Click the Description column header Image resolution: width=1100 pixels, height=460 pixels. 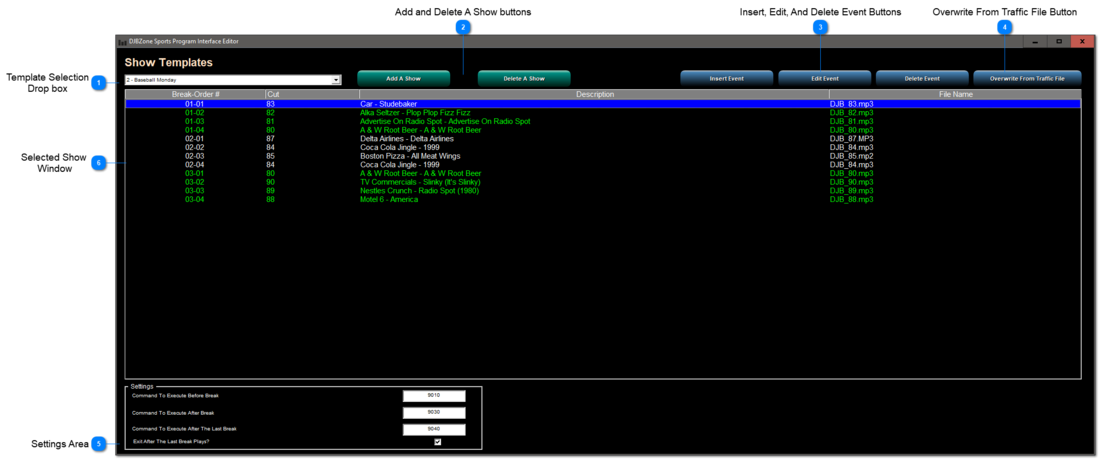point(594,94)
